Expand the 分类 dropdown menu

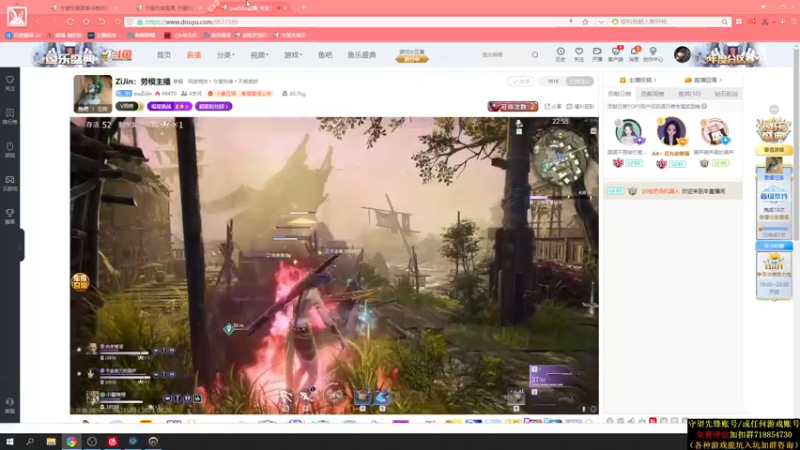click(x=225, y=55)
